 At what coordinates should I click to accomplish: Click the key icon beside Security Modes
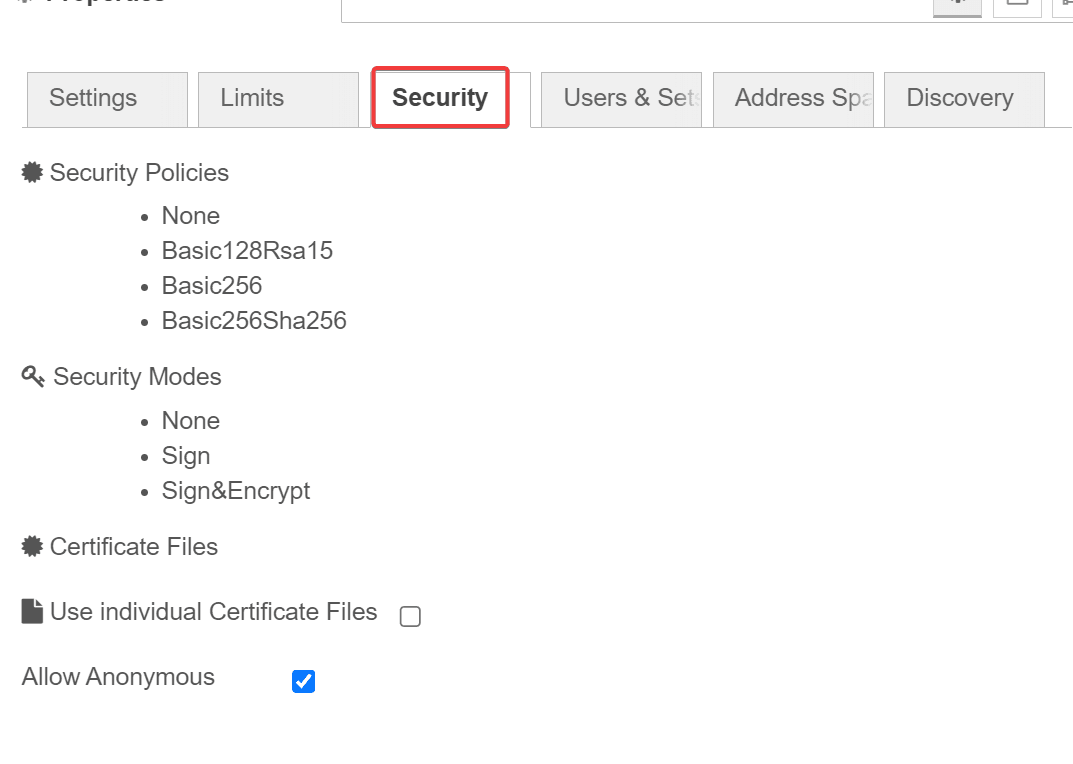[31, 376]
